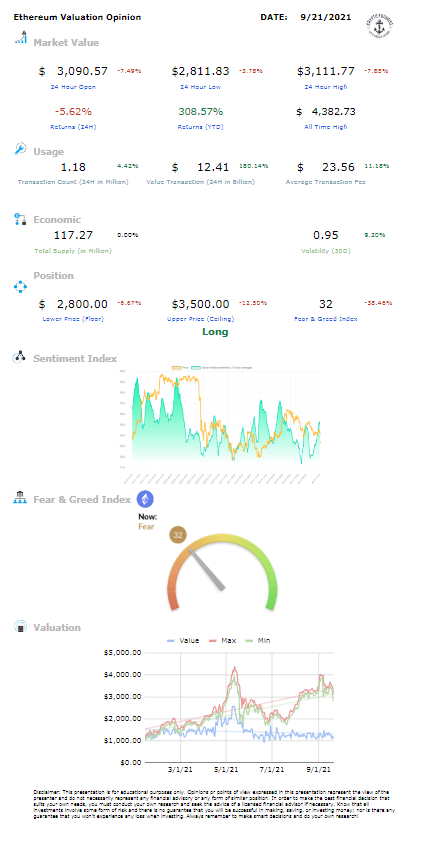Click the Sentiment Index chart

click(219, 424)
